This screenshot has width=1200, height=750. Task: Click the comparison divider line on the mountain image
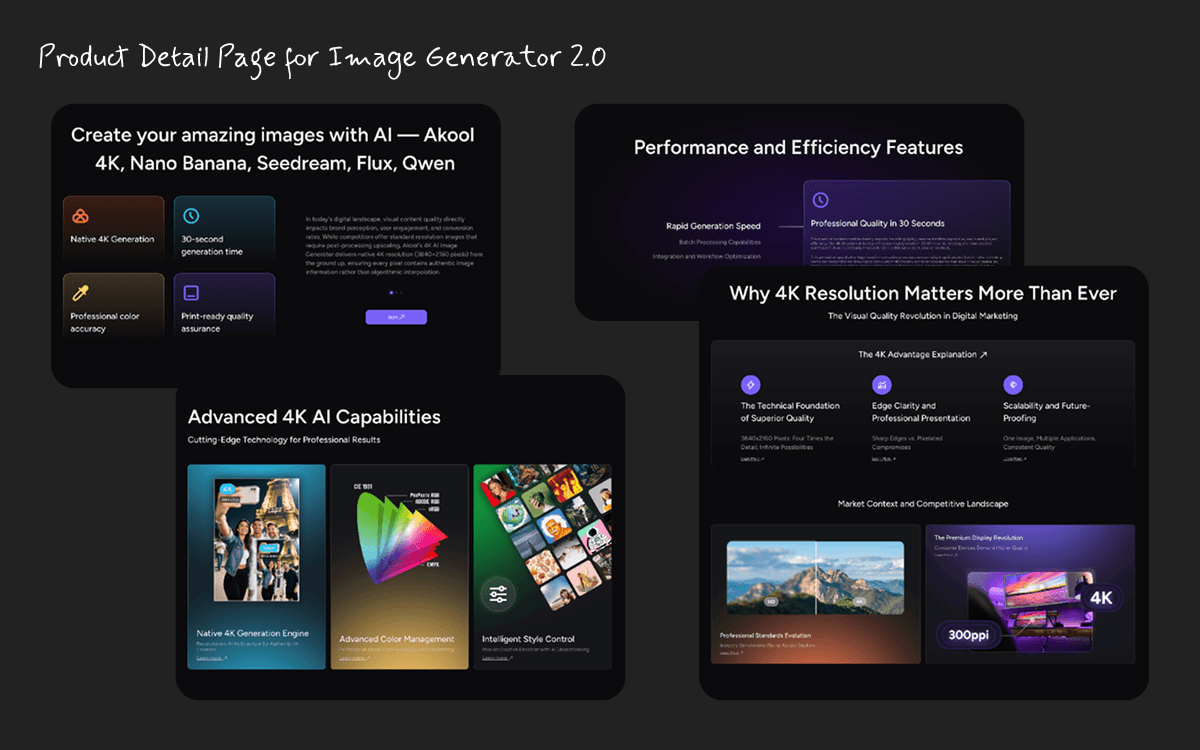pos(816,578)
